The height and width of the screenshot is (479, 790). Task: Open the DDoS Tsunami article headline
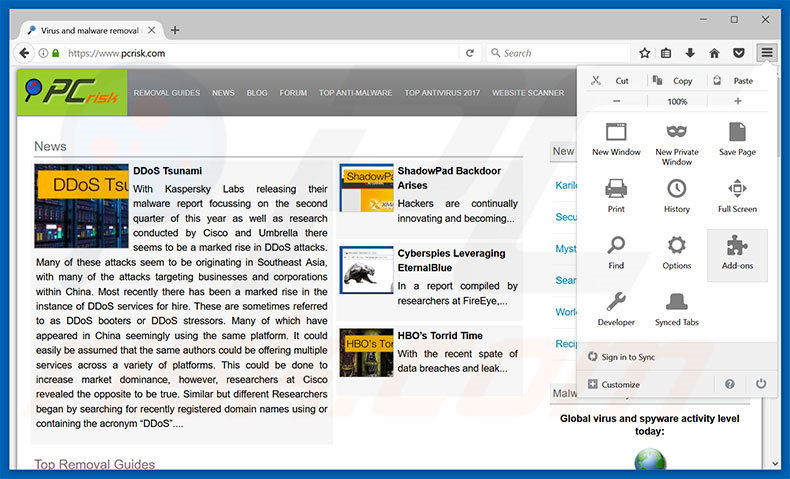pos(167,171)
